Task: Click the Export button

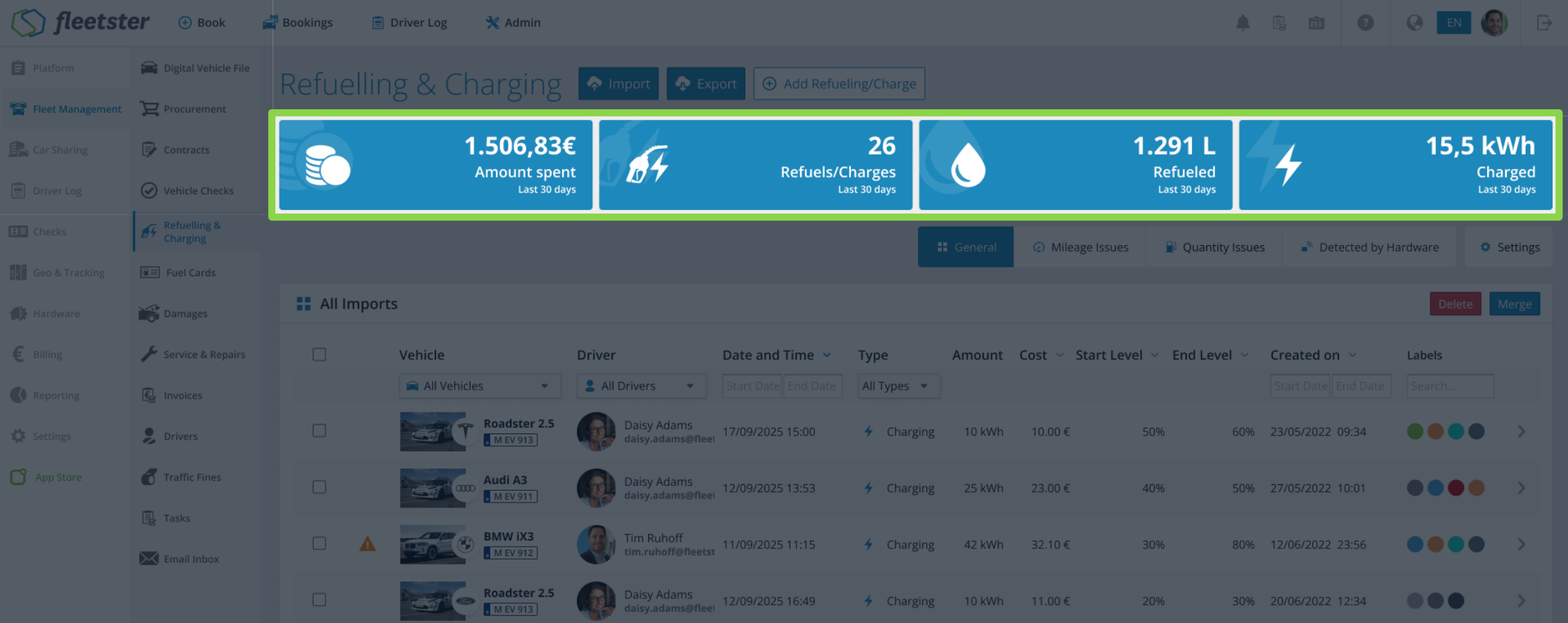Action: pos(706,84)
